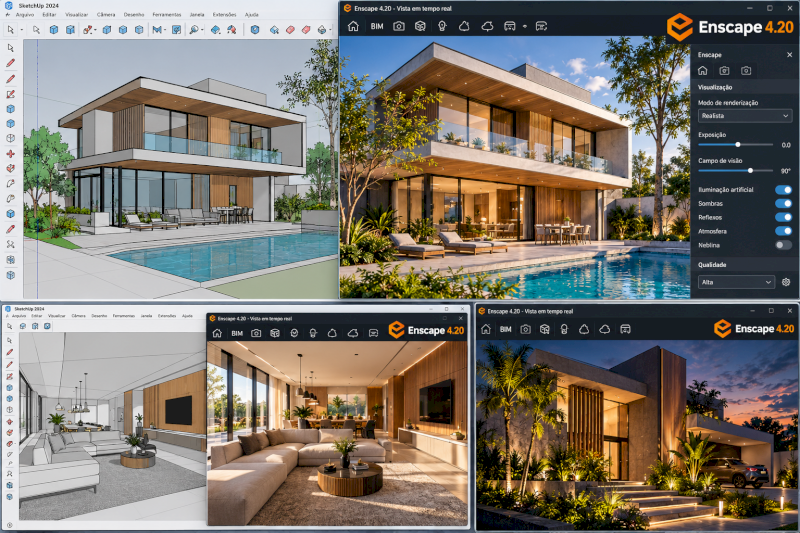Click light bulb icon in living-room Enscape toolbar
The height and width of the screenshot is (533, 800).
tap(313, 333)
